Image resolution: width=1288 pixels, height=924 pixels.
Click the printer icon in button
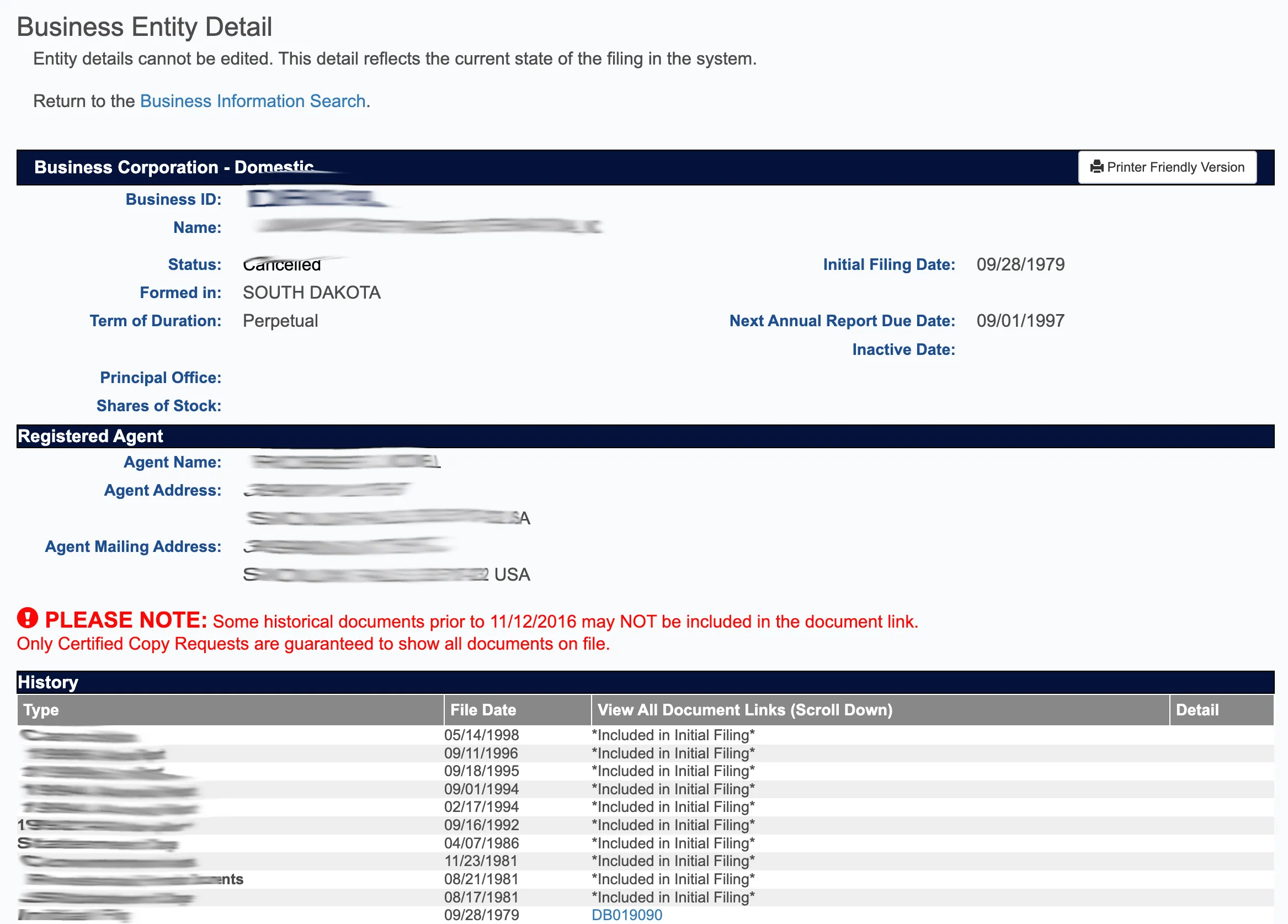[1097, 167]
